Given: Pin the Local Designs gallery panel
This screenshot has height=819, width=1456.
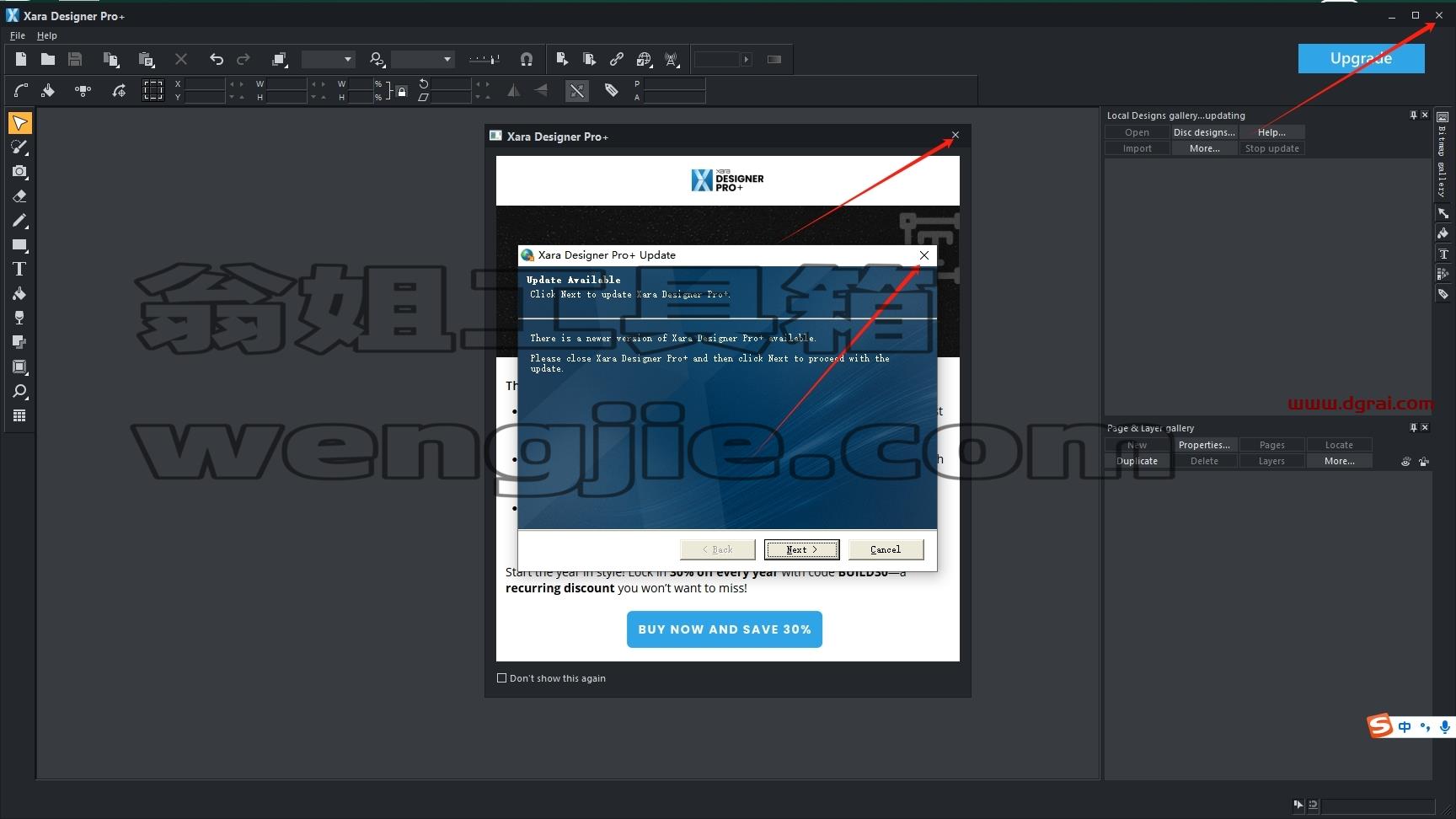Looking at the screenshot, I should click(x=1413, y=115).
